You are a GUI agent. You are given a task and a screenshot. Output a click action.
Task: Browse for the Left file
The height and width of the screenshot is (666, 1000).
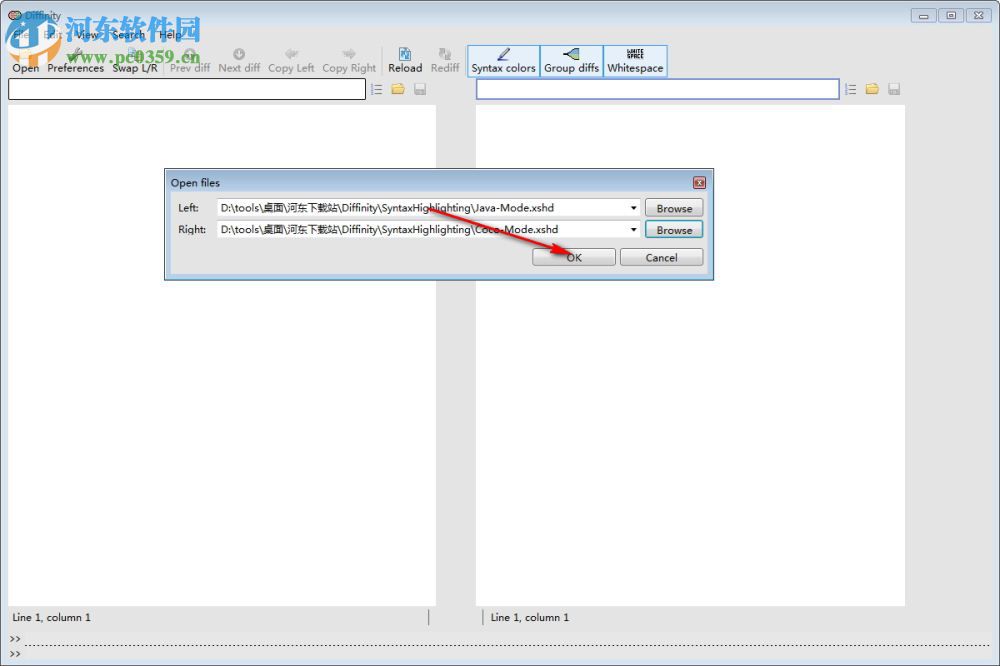(674, 208)
